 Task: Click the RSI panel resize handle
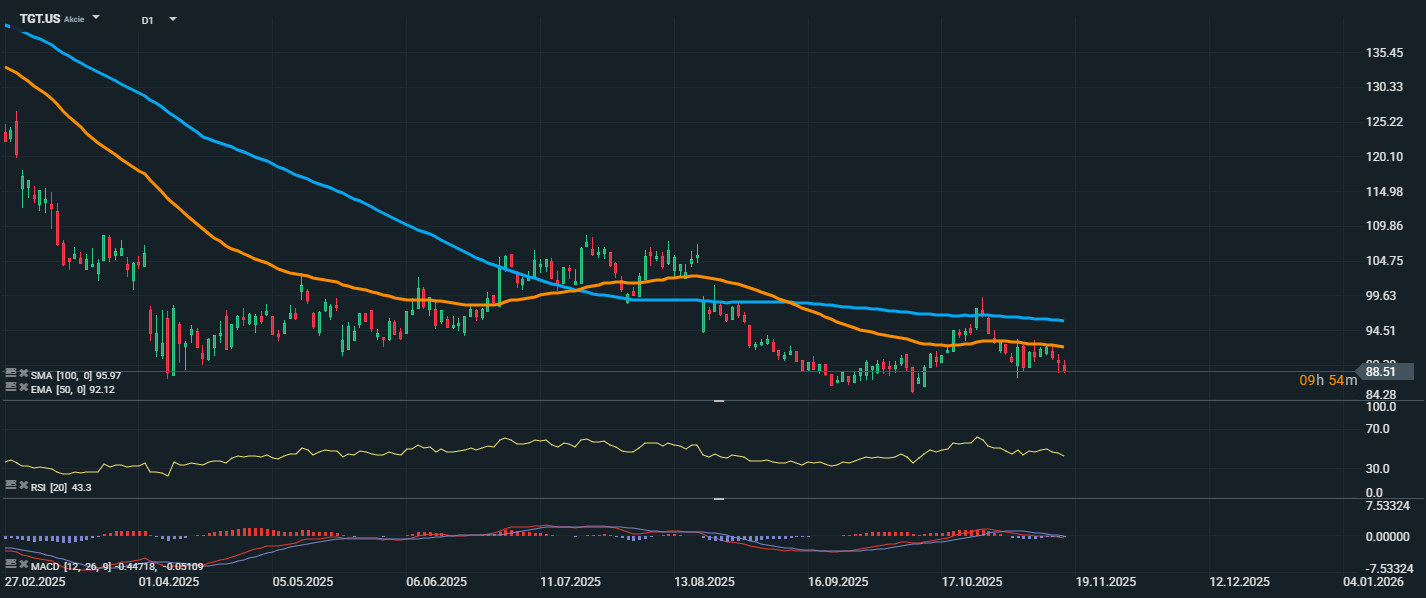coord(718,401)
